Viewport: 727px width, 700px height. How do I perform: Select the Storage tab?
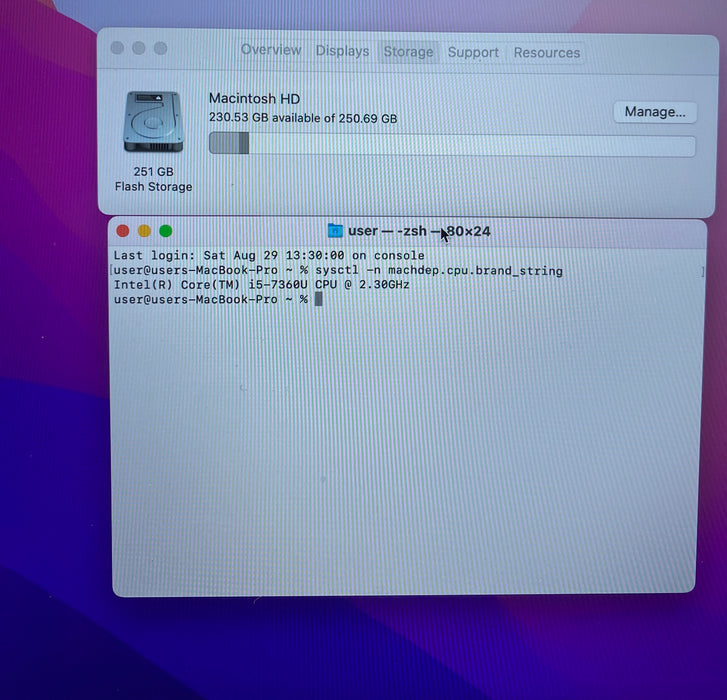[x=408, y=51]
